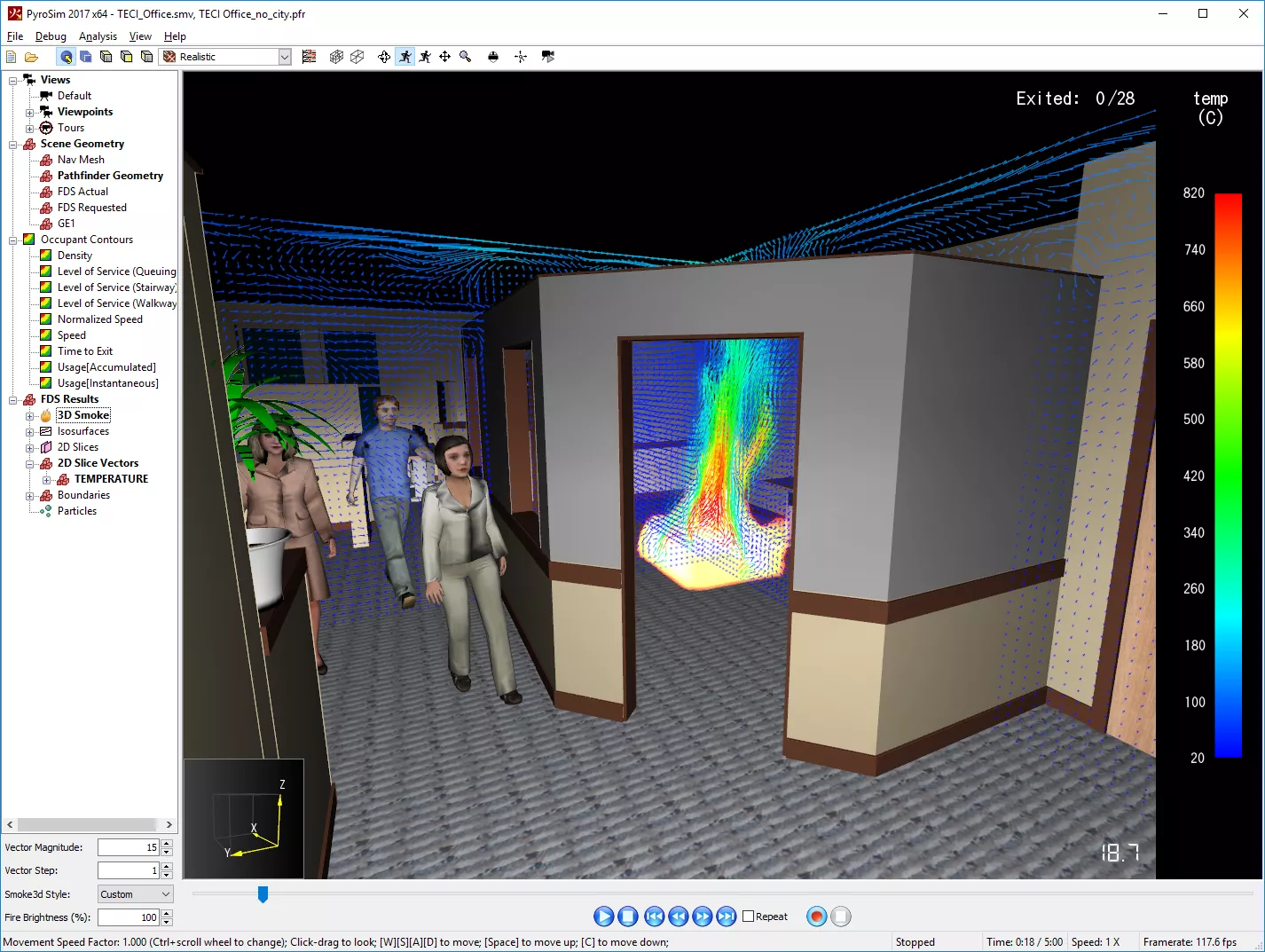Click the red record button
The width and height of the screenshot is (1265, 952).
[816, 917]
